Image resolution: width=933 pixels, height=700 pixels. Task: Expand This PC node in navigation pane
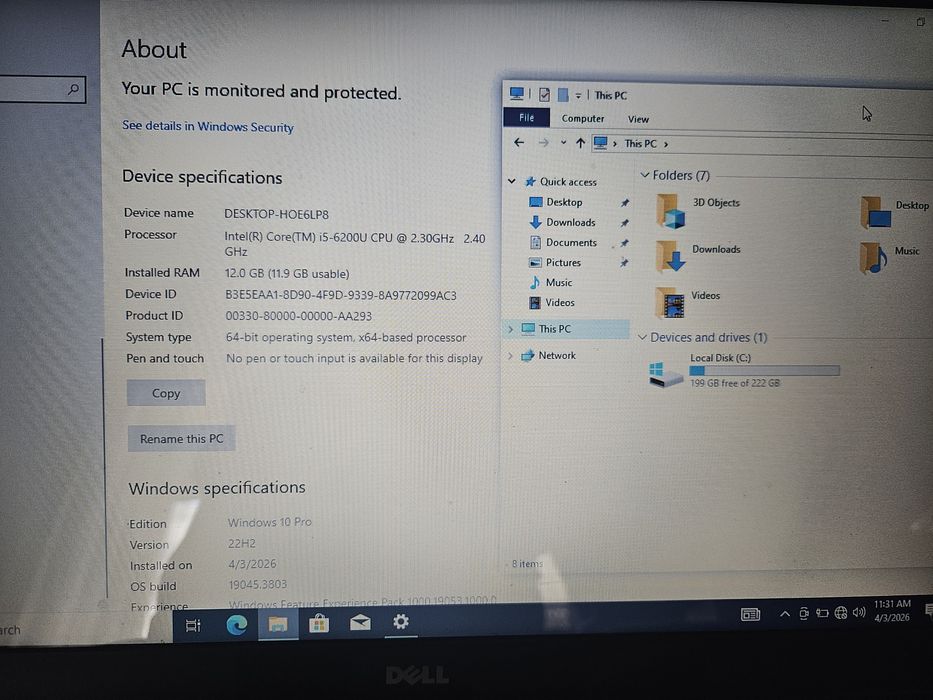tap(511, 329)
